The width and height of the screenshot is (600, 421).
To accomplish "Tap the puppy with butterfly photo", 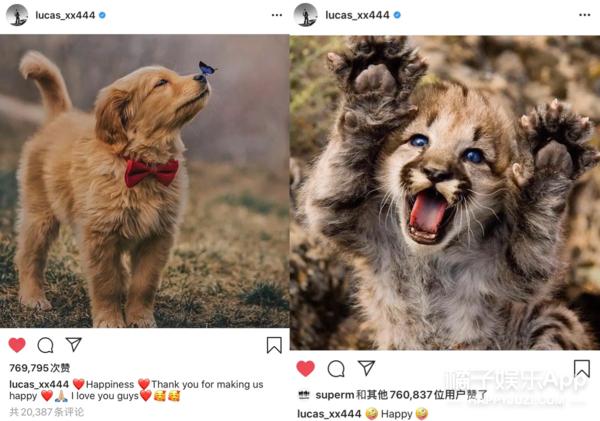I will (145, 181).
